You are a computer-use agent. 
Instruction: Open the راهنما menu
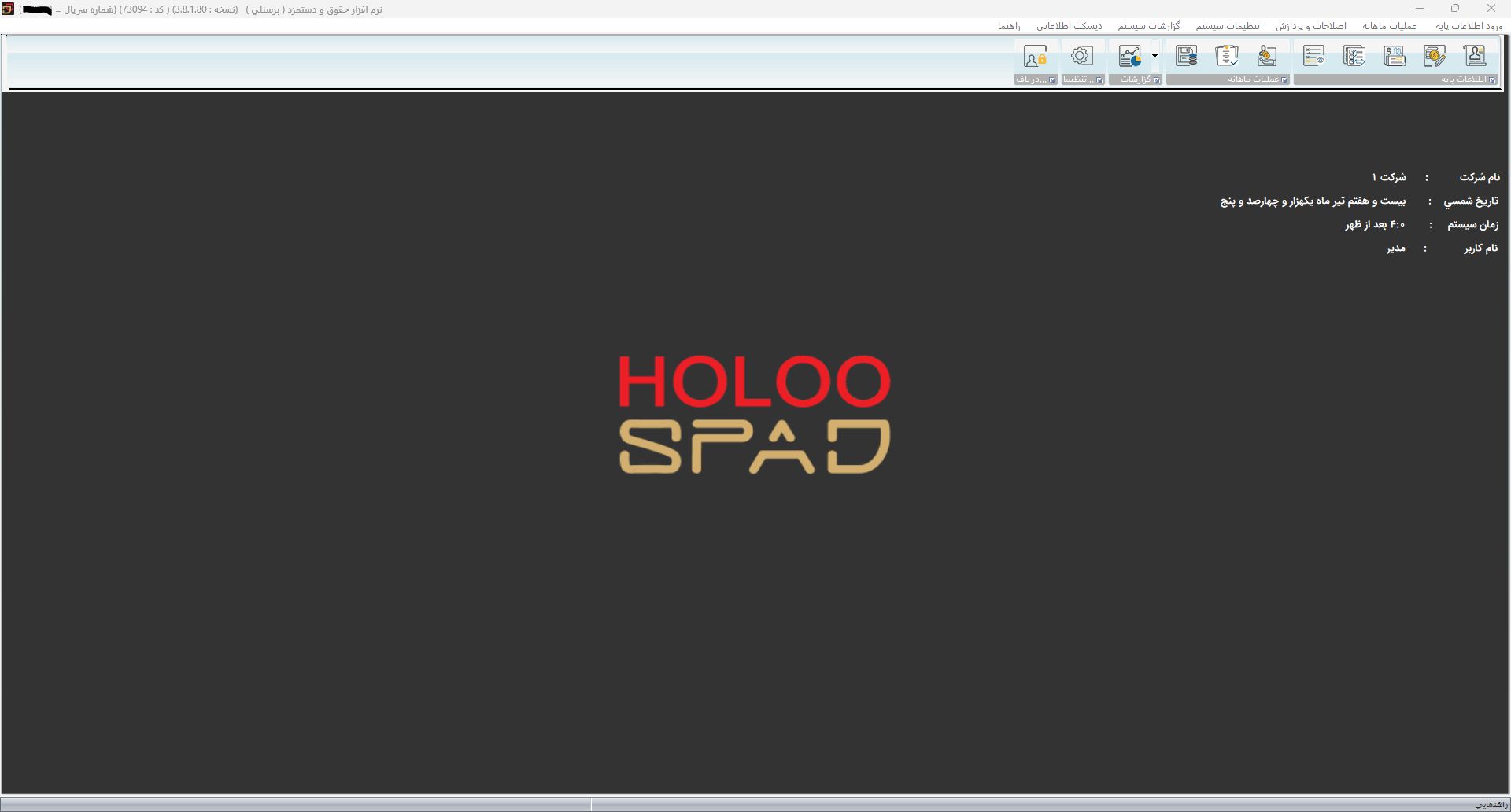(1009, 26)
